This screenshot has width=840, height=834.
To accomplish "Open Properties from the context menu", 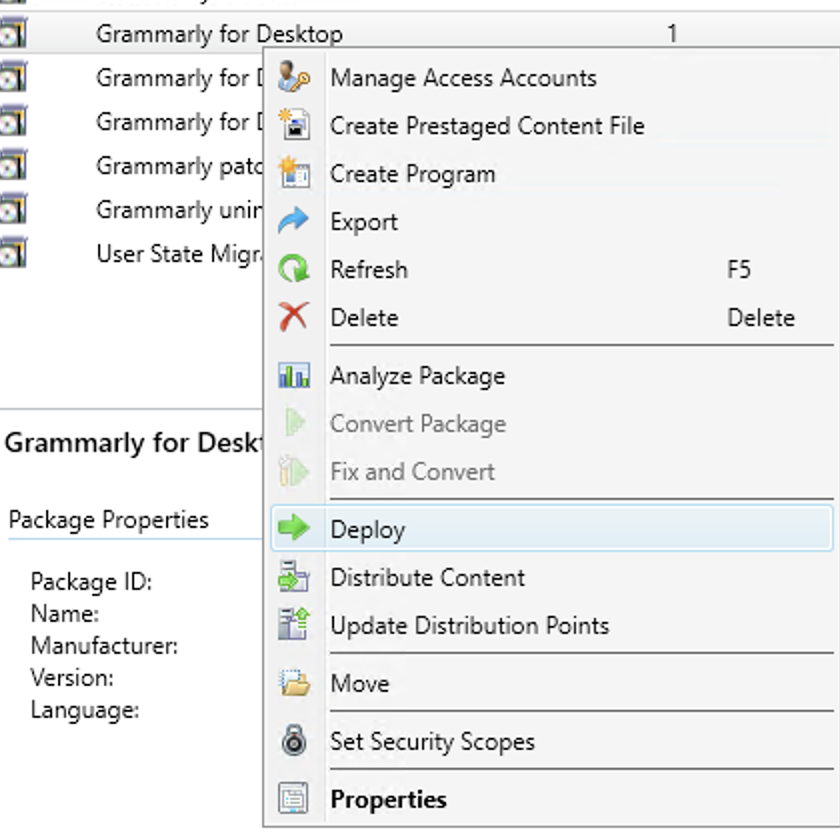I will 388,800.
